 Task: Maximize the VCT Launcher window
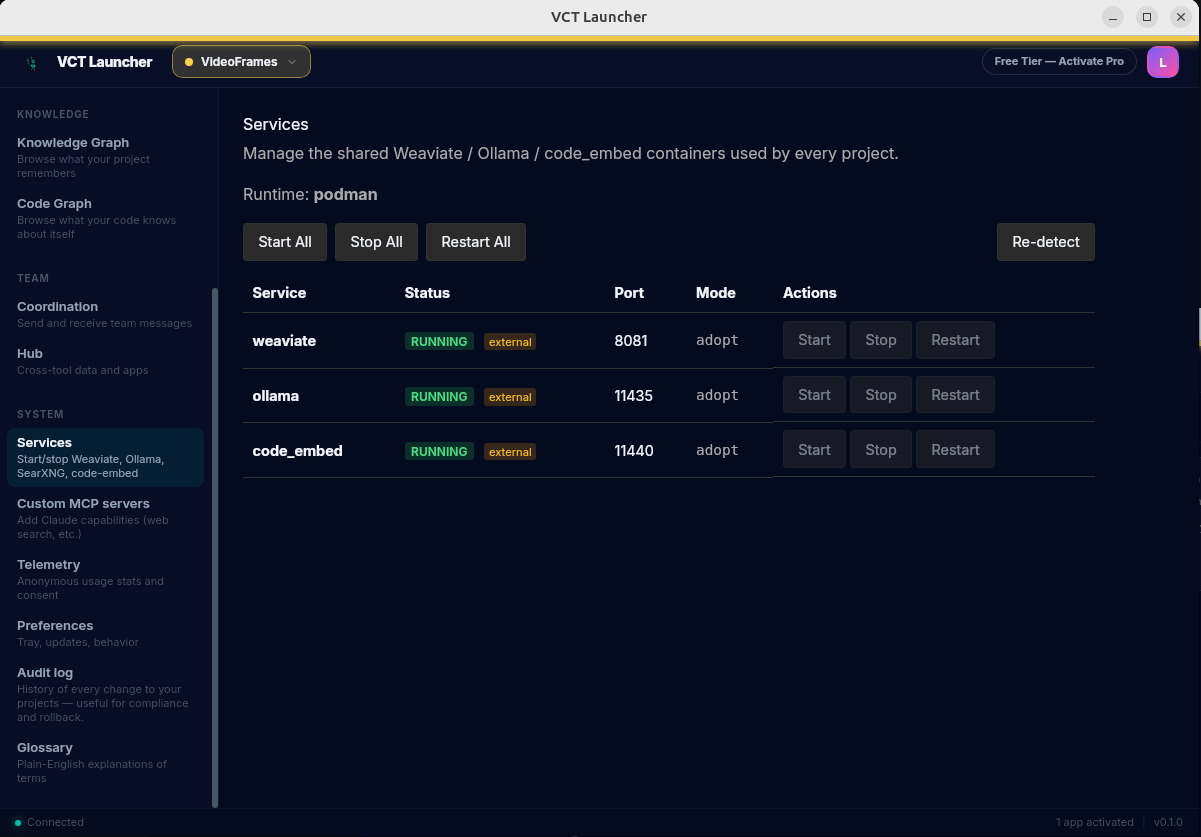pyautogui.click(x=1147, y=17)
